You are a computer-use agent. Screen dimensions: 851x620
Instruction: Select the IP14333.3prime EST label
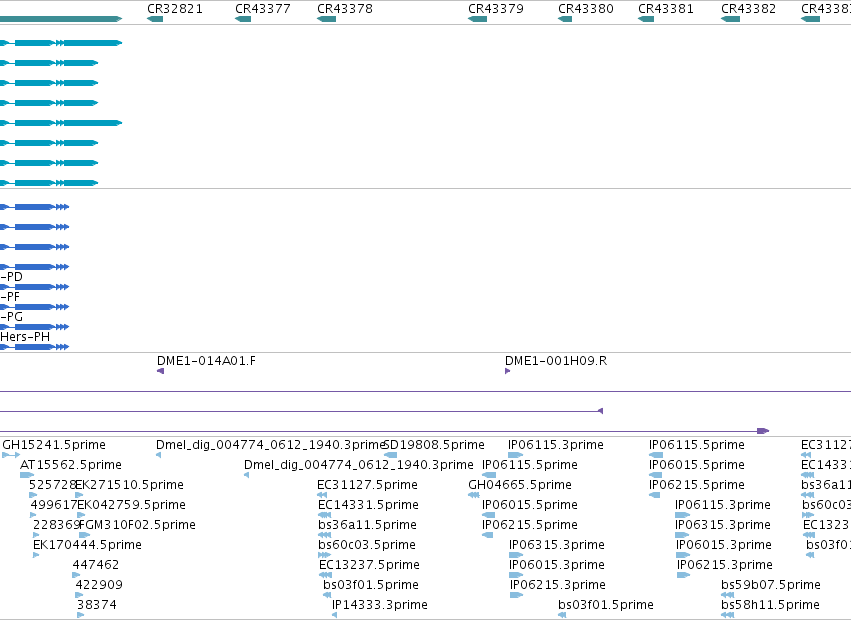coord(380,605)
